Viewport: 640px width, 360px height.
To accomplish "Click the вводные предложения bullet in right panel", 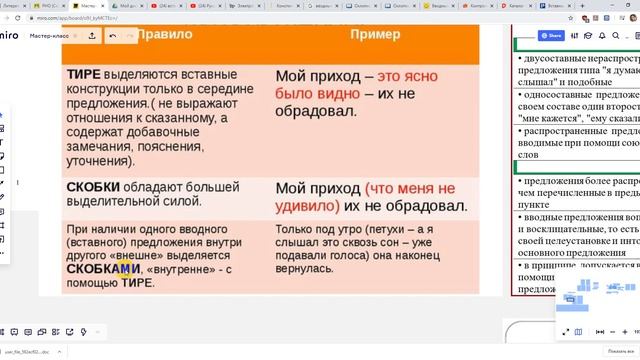I will tap(578, 235).
